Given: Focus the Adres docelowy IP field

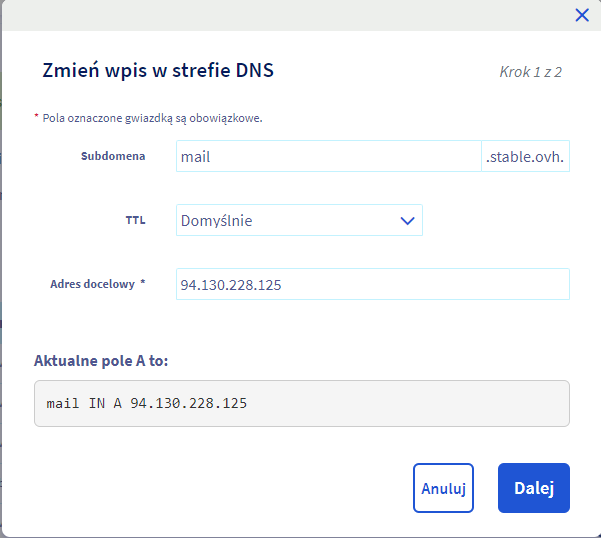Looking at the screenshot, I should tap(372, 284).
